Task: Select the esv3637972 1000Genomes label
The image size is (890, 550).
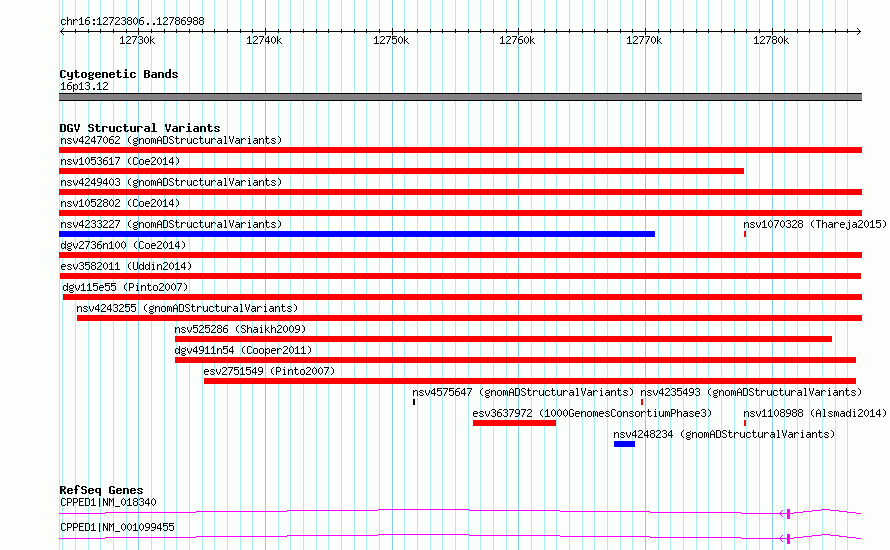Action: point(592,413)
